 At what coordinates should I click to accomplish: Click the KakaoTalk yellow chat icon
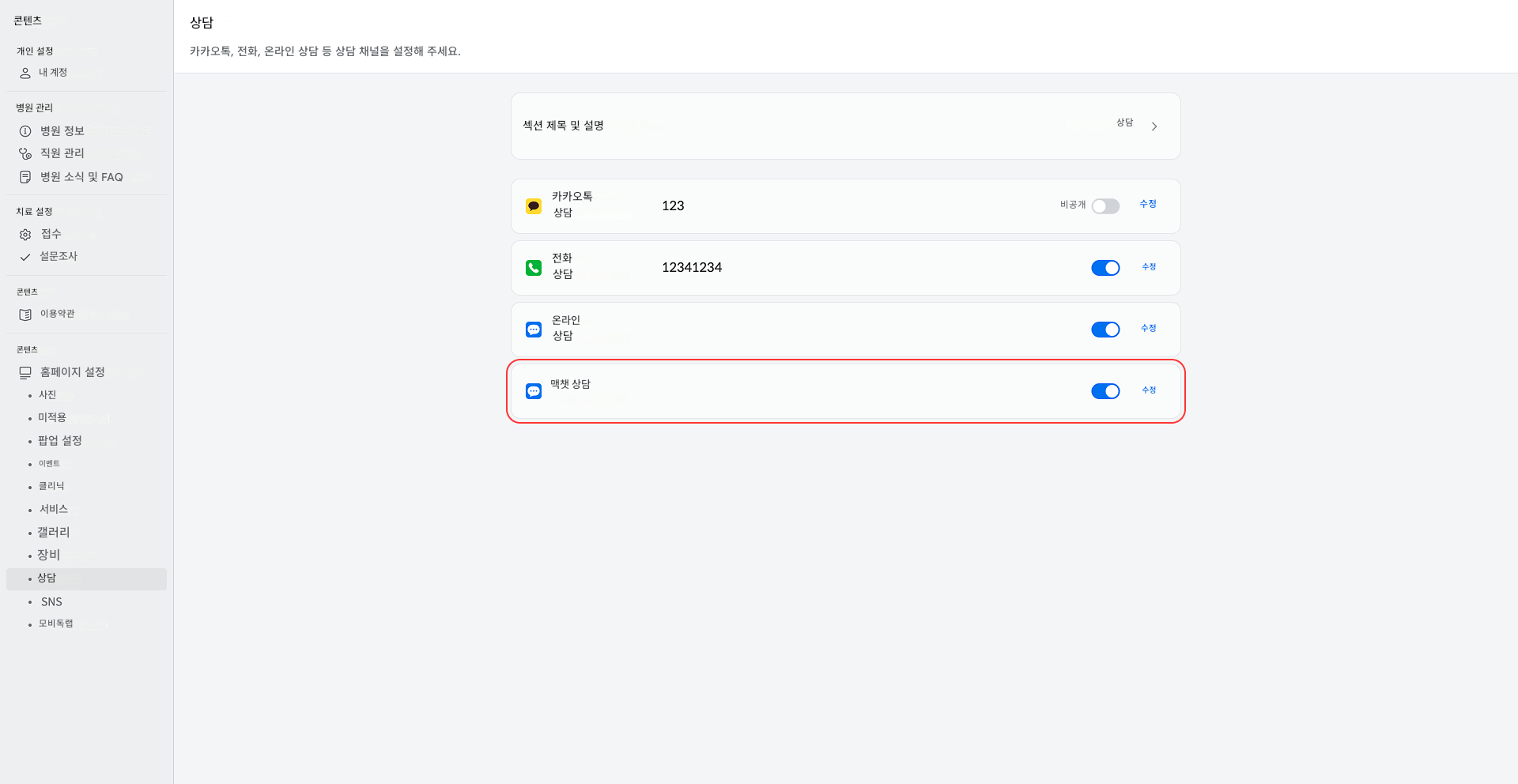tap(534, 206)
